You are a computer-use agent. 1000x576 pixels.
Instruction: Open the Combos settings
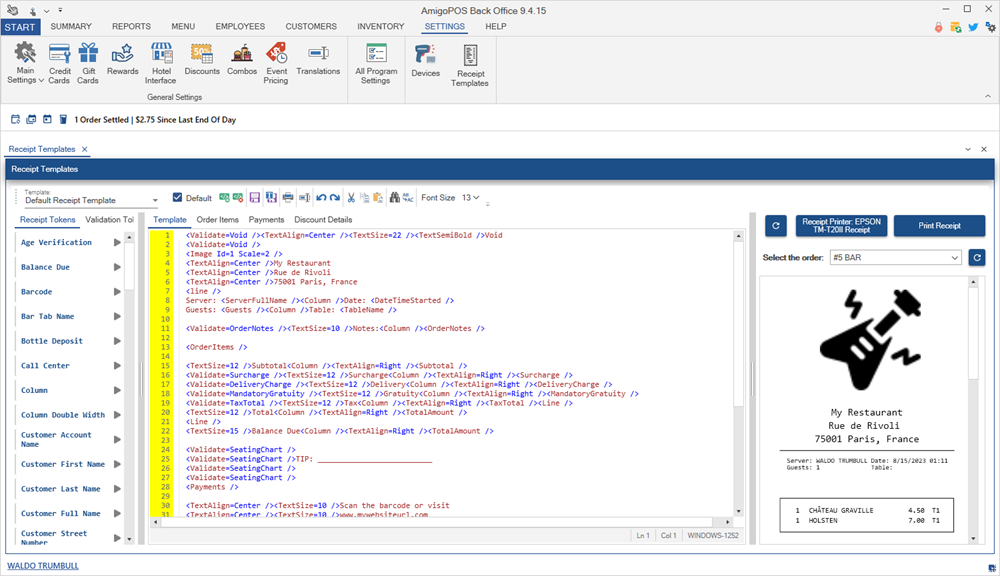pos(242,59)
